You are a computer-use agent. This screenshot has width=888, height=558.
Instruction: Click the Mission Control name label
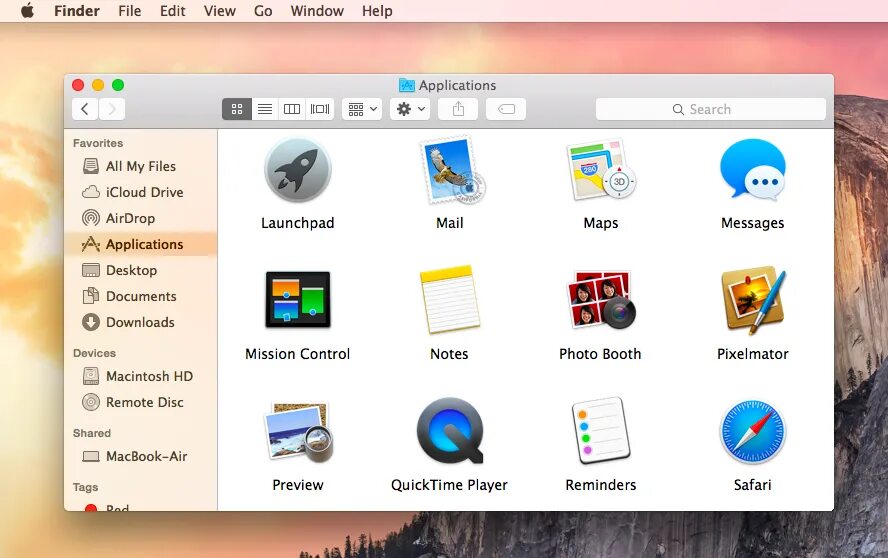point(297,354)
